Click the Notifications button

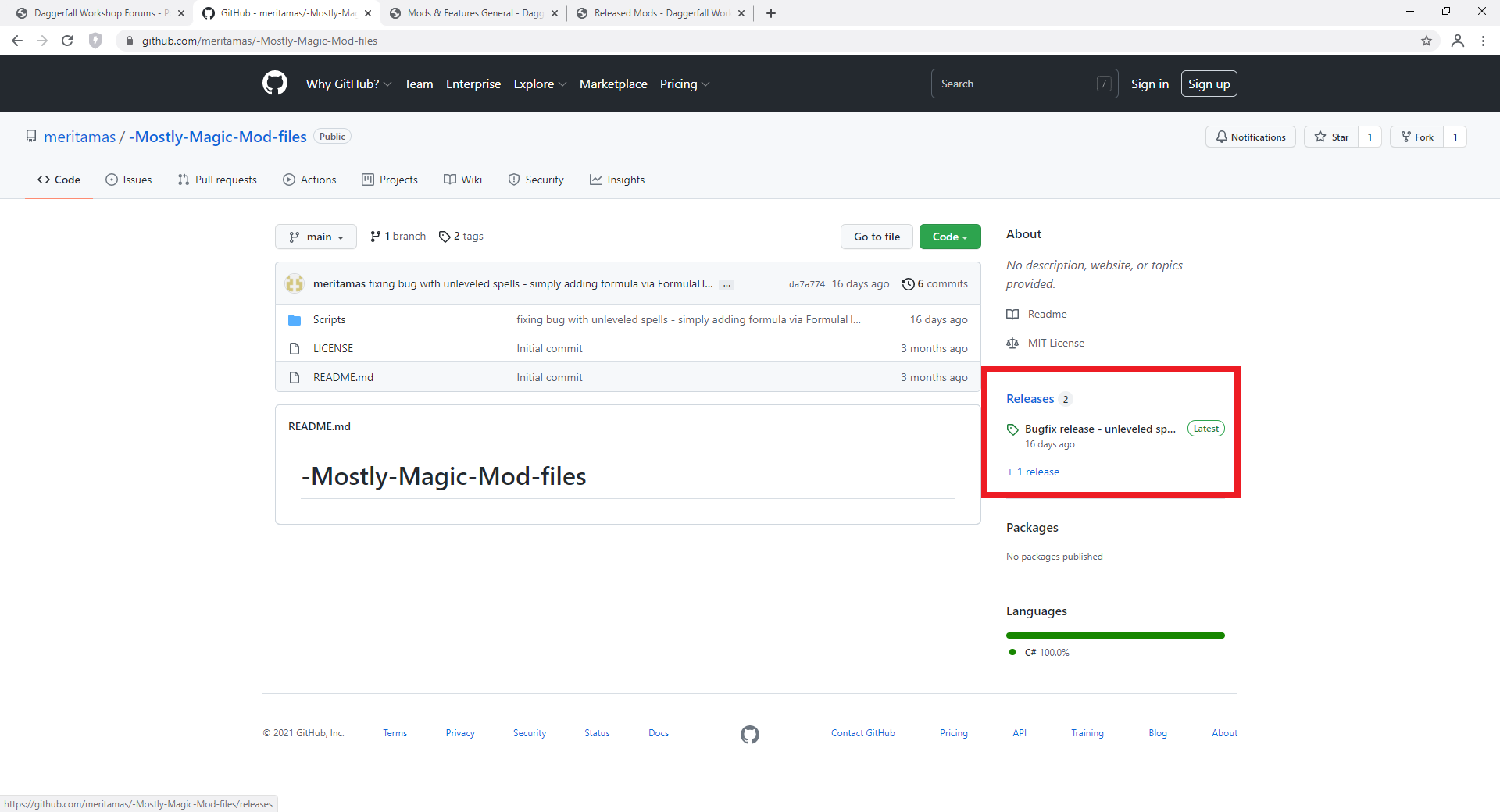tap(1251, 137)
